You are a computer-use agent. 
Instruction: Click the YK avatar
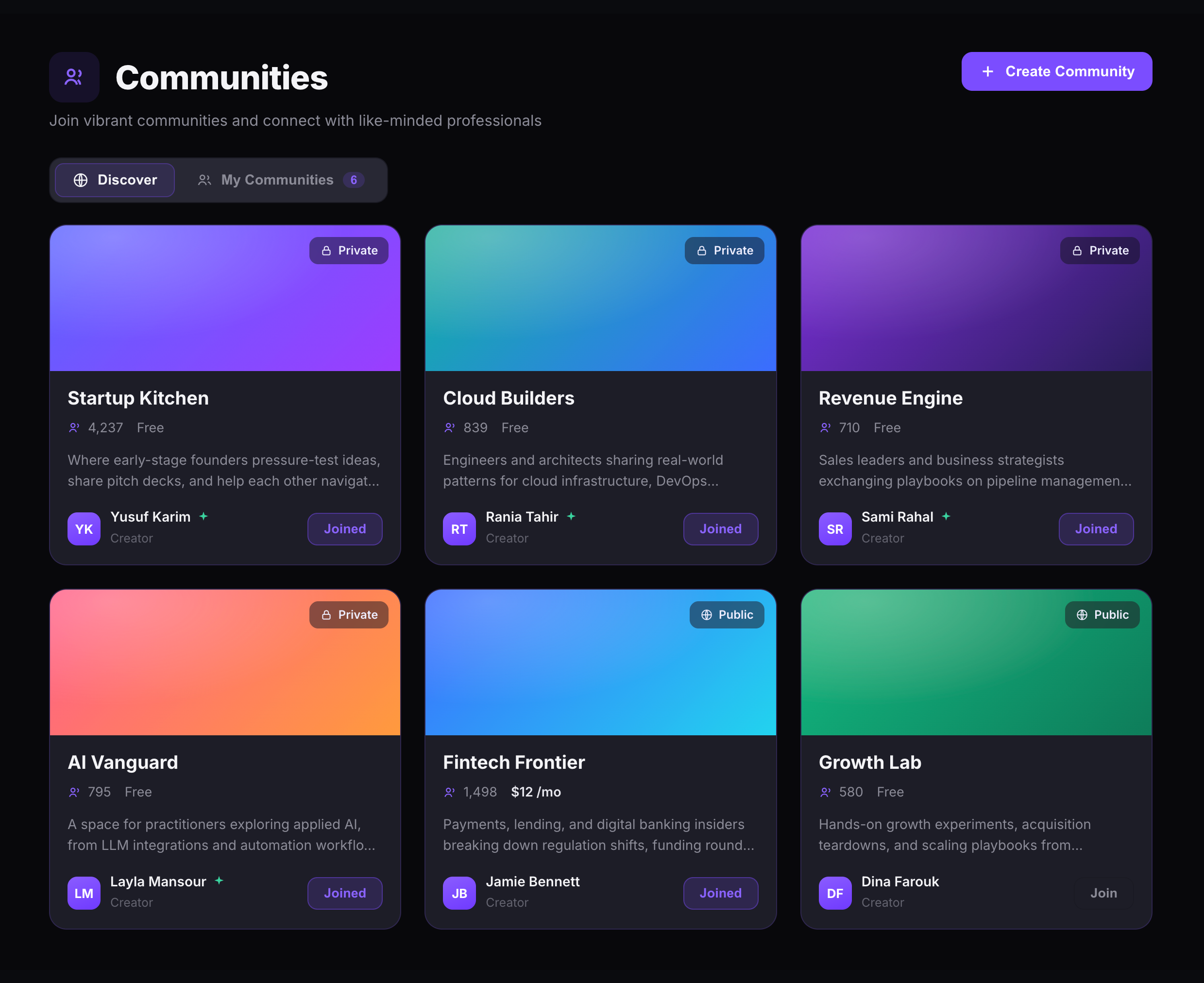(84, 529)
